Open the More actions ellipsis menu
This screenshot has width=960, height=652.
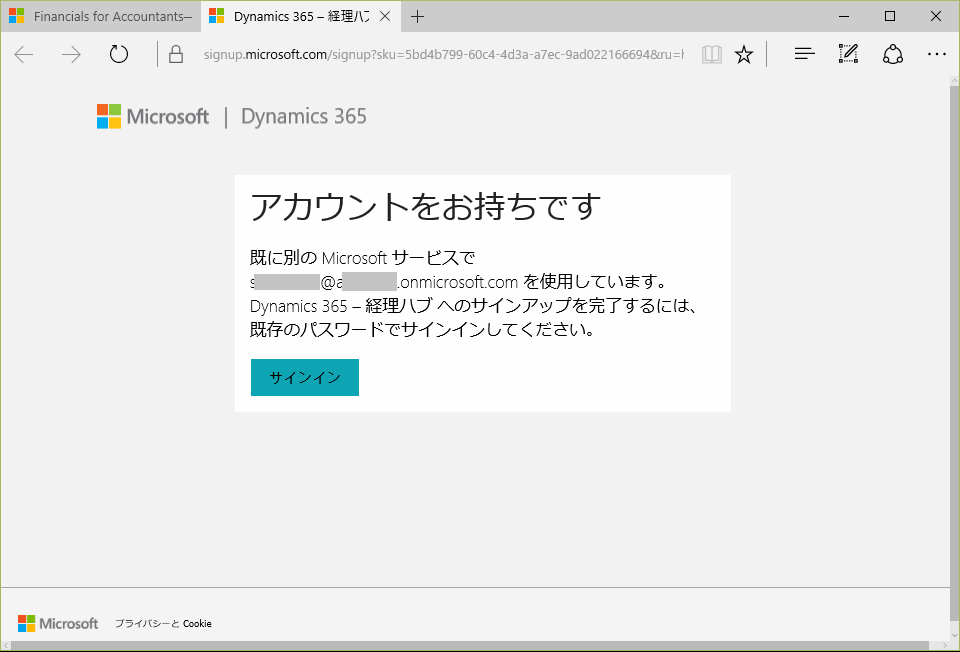pyautogui.click(x=937, y=54)
